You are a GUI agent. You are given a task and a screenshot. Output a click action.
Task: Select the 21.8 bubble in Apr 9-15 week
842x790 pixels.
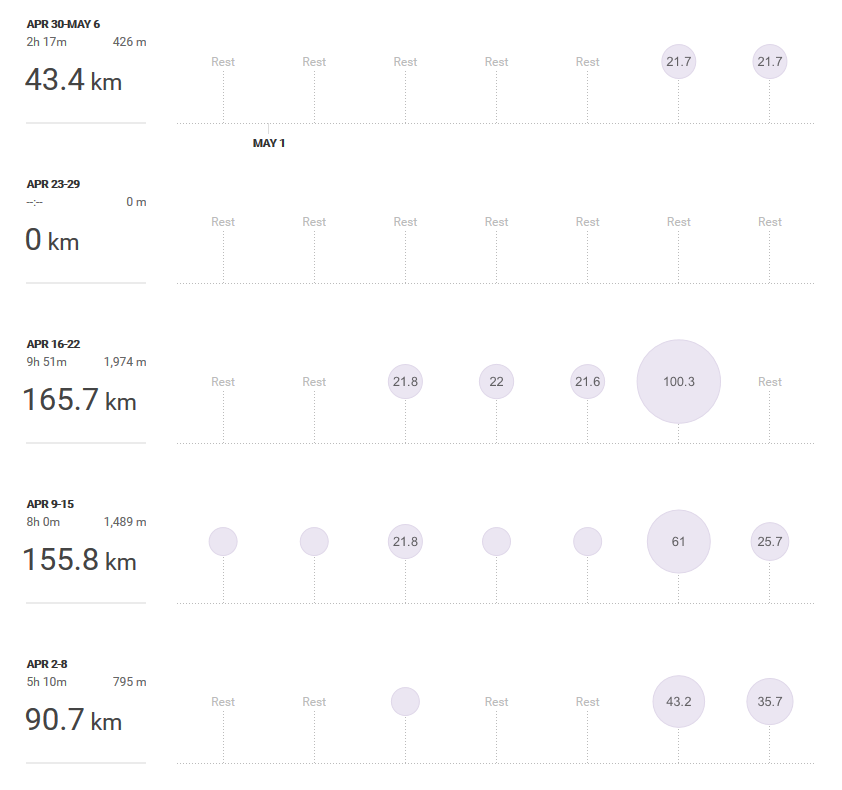[x=405, y=542]
